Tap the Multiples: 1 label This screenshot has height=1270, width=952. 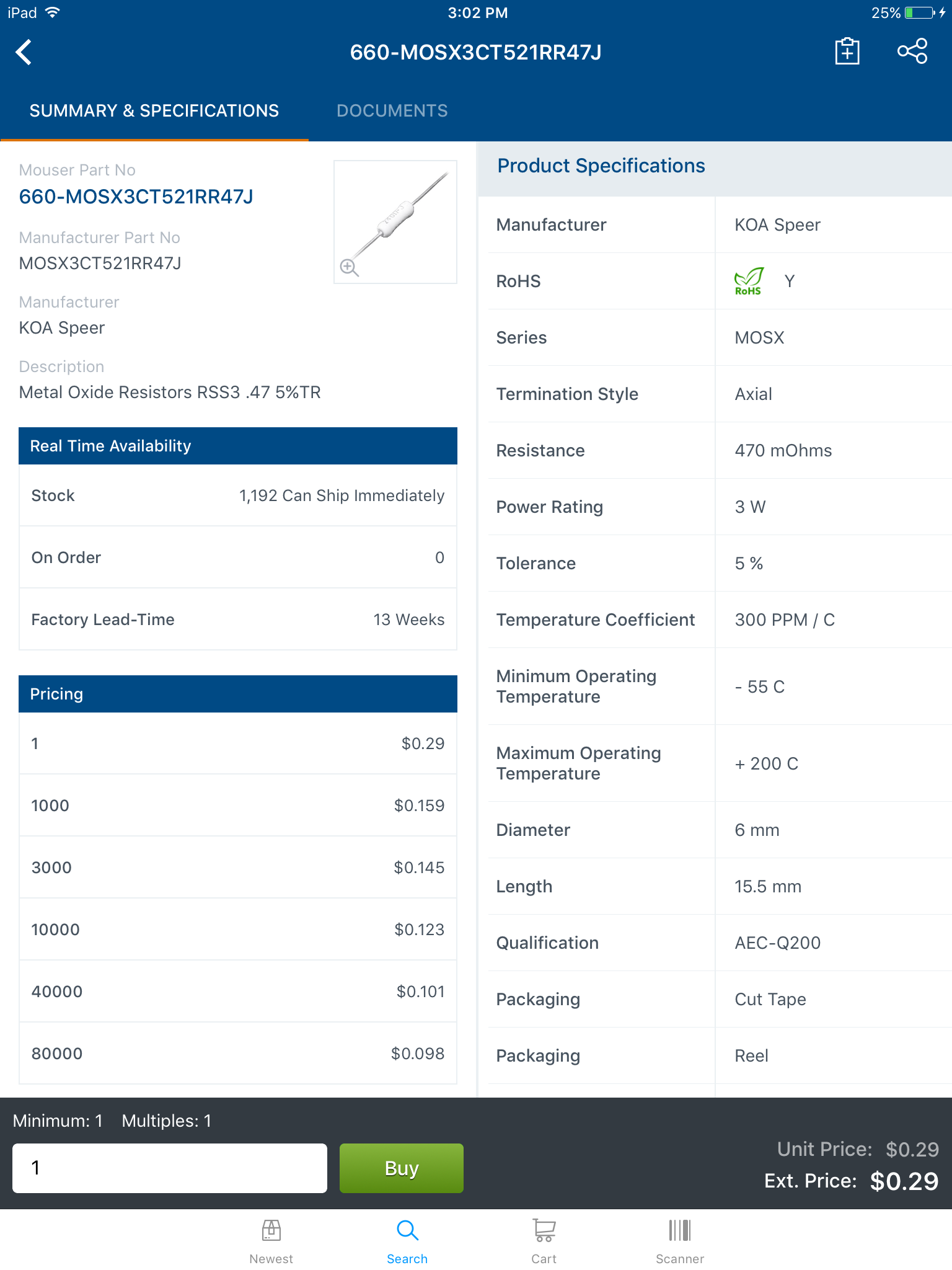coord(167,1121)
